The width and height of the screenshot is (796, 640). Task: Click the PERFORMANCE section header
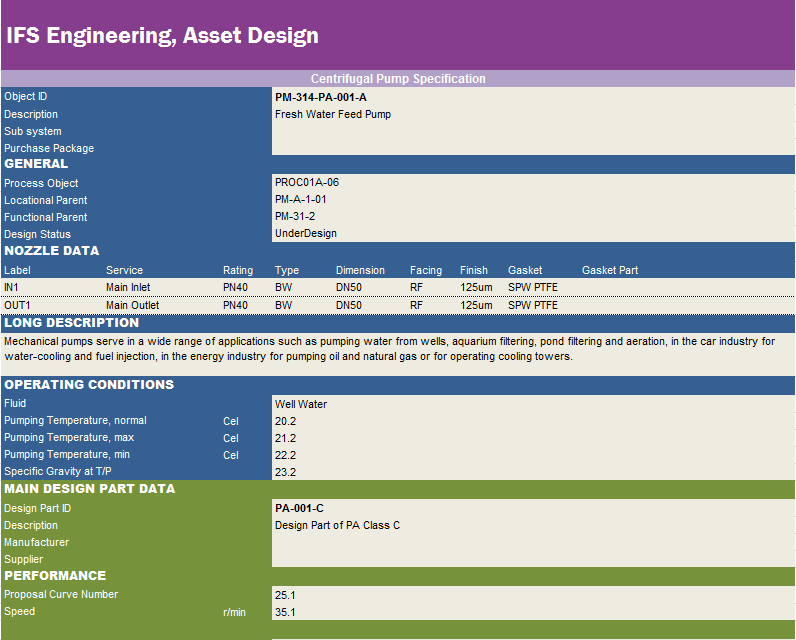[x=55, y=576]
